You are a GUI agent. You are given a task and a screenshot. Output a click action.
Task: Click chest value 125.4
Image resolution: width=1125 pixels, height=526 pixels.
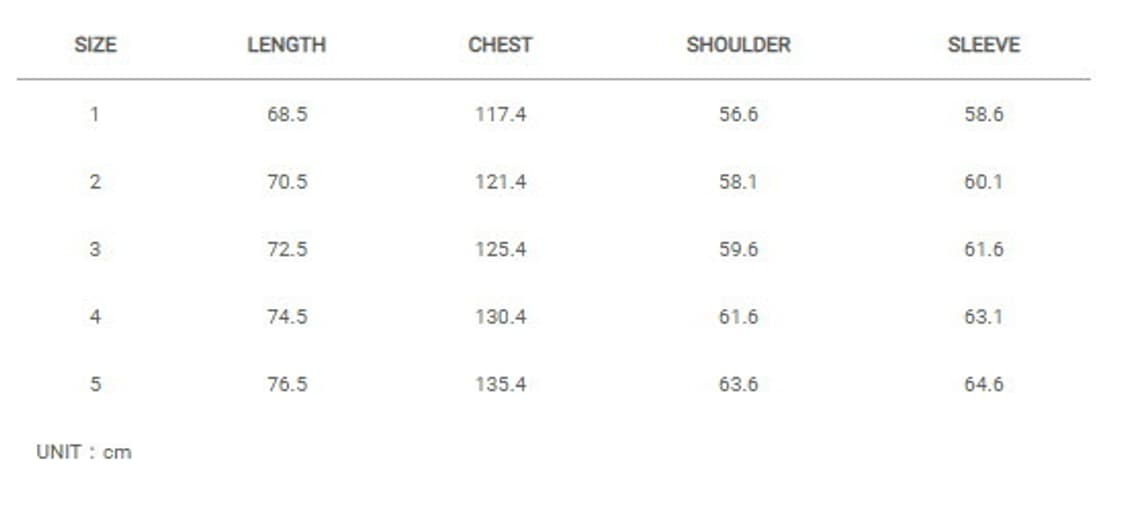pyautogui.click(x=500, y=249)
